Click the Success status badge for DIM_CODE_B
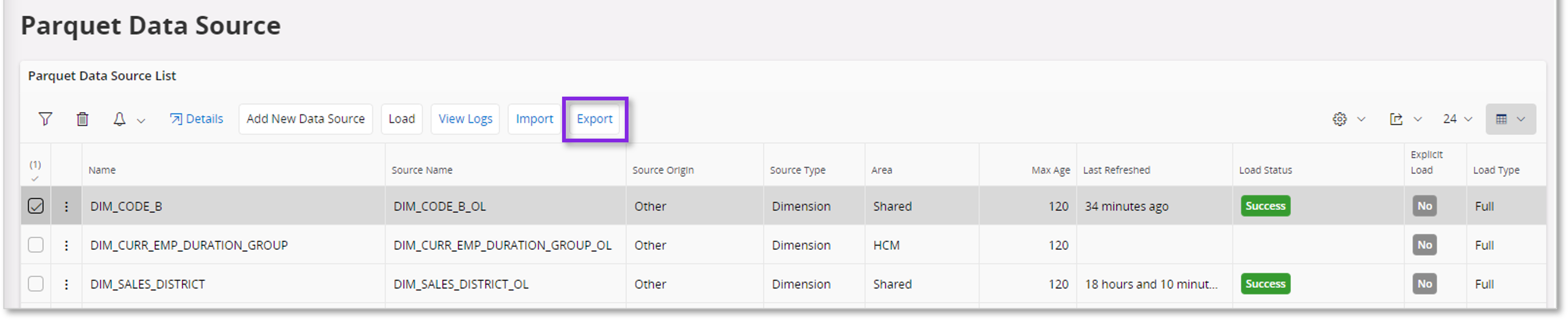The width and height of the screenshot is (1568, 320). (x=1265, y=206)
